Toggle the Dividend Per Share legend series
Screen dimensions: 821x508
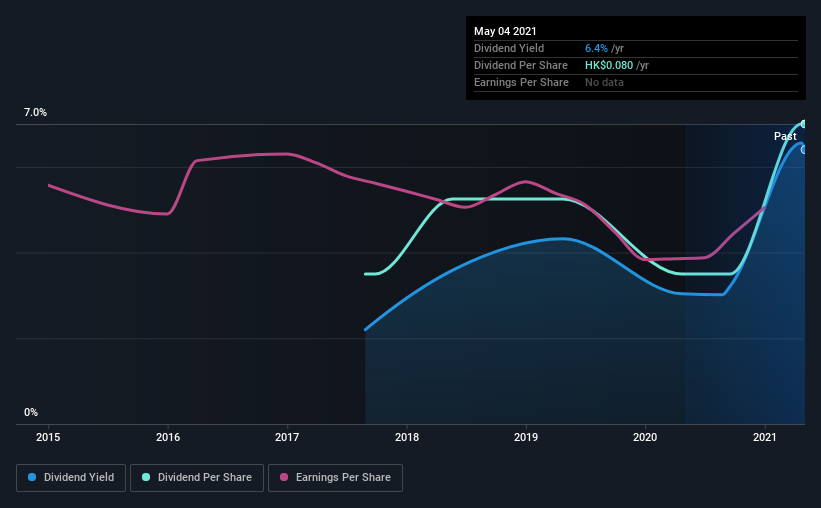(x=197, y=478)
